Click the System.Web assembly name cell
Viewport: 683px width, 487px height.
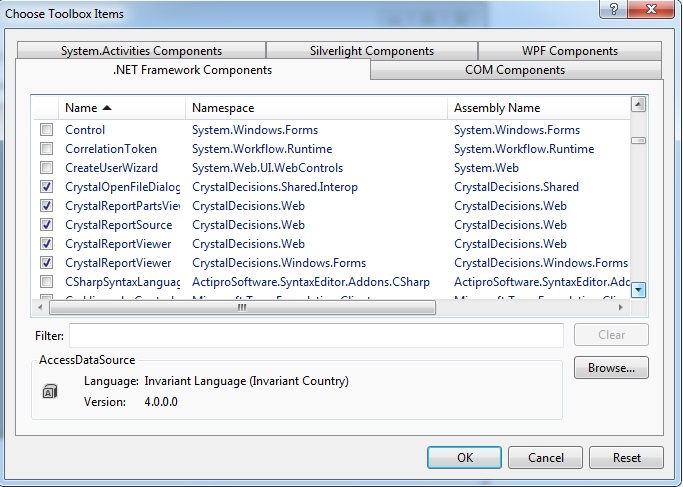(x=486, y=168)
